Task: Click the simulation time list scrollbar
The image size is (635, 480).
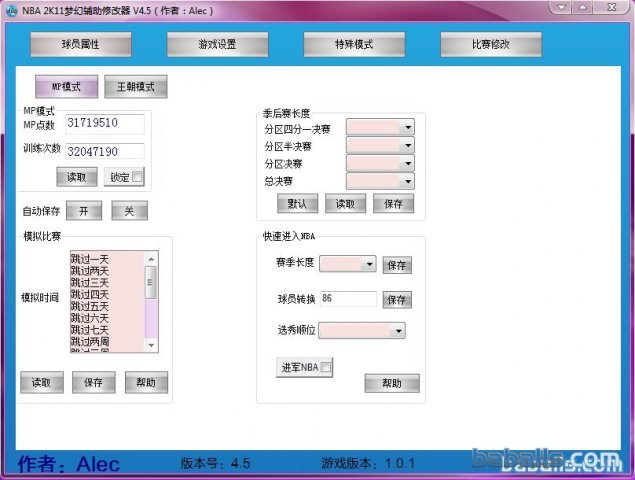Action: tap(151, 300)
